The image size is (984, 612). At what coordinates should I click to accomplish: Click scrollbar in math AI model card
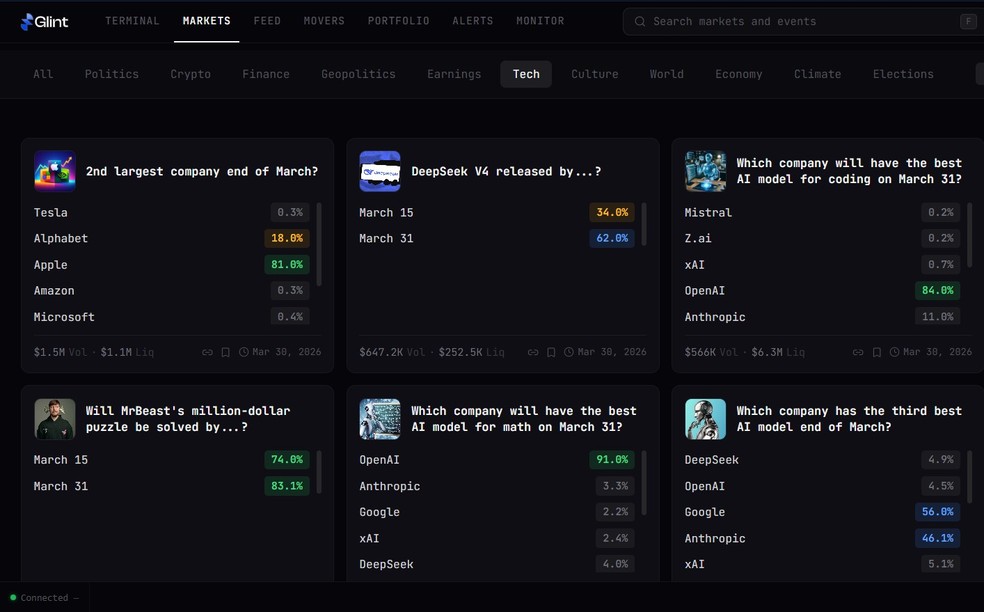click(644, 483)
